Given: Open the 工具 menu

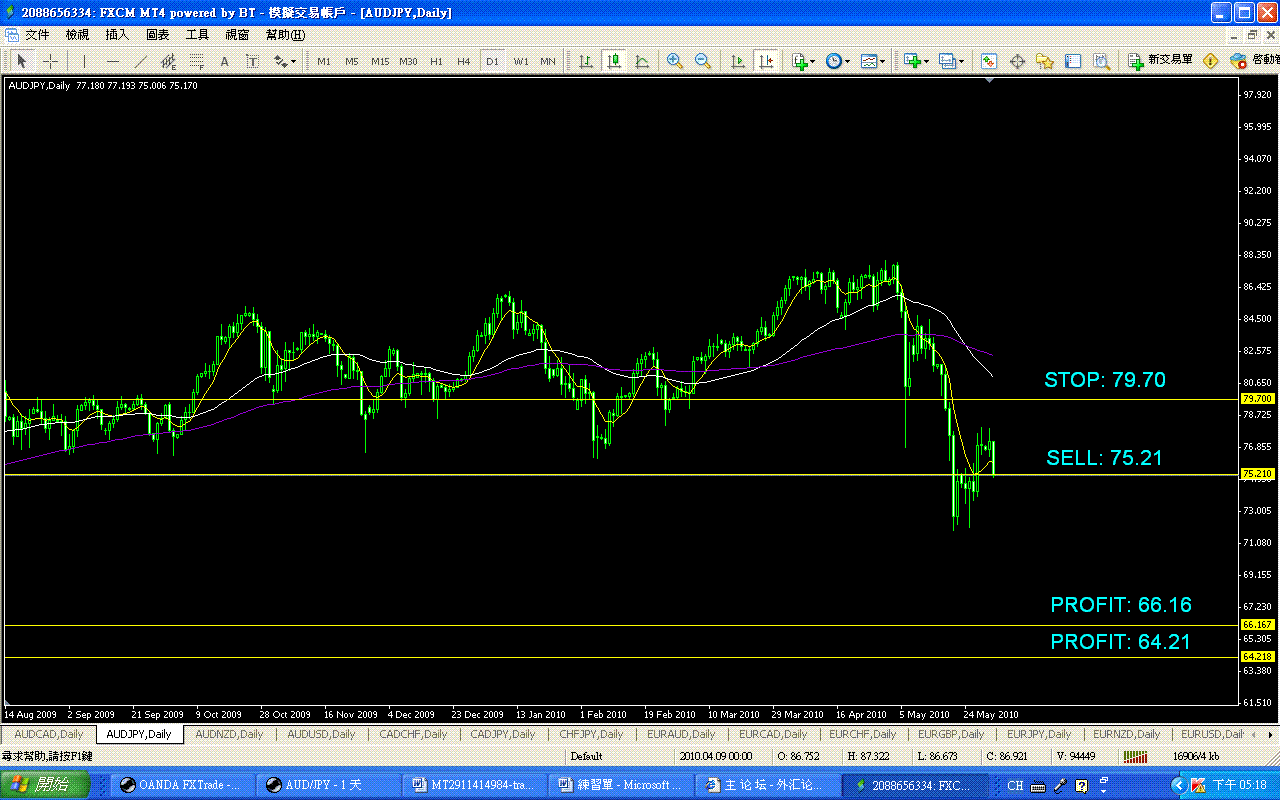Looking at the screenshot, I should (197, 35).
